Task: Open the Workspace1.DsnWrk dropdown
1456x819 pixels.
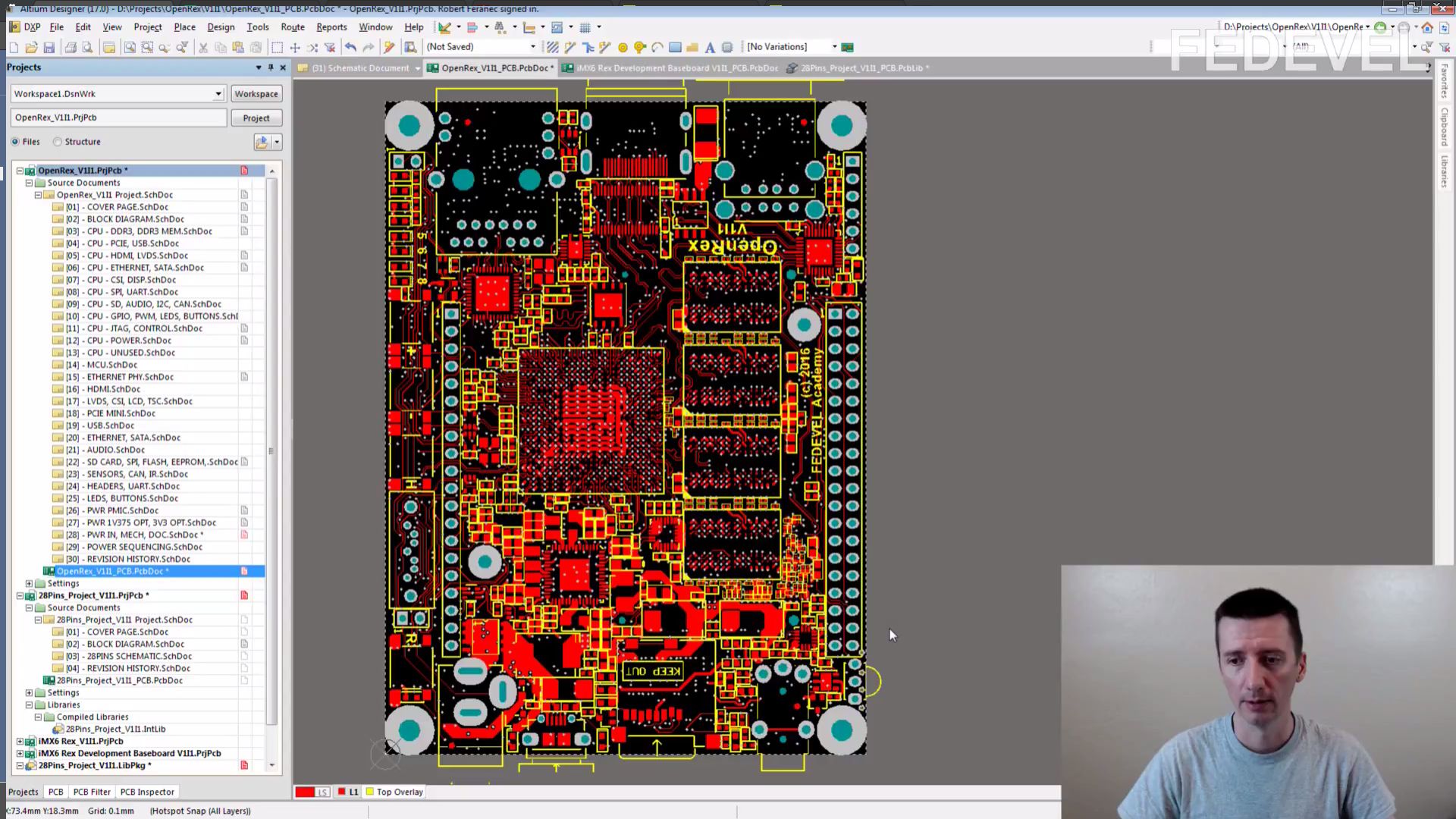Action: click(x=218, y=94)
